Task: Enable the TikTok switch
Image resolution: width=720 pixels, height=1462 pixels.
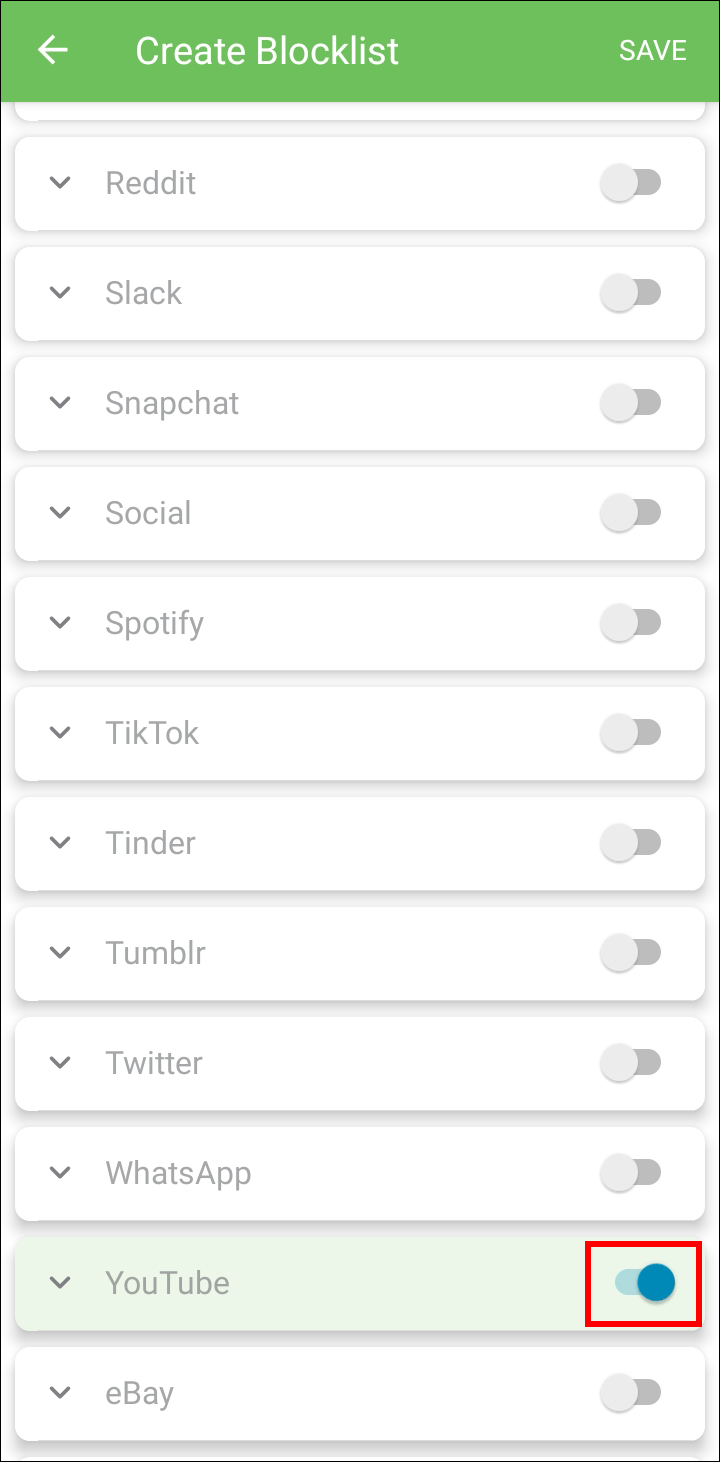Action: tap(631, 733)
